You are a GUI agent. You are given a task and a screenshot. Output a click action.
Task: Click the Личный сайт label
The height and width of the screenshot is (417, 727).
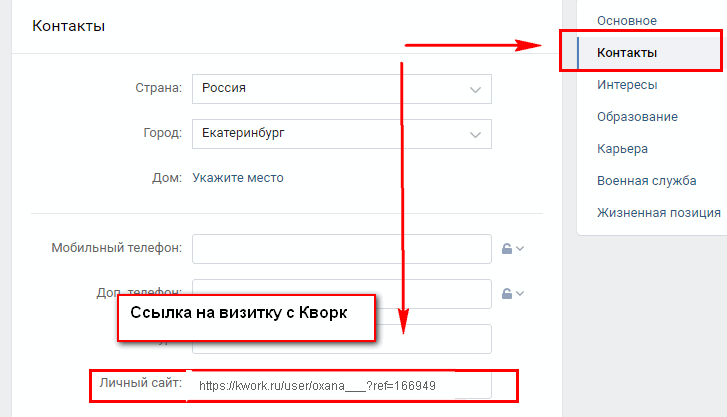[x=140, y=383]
